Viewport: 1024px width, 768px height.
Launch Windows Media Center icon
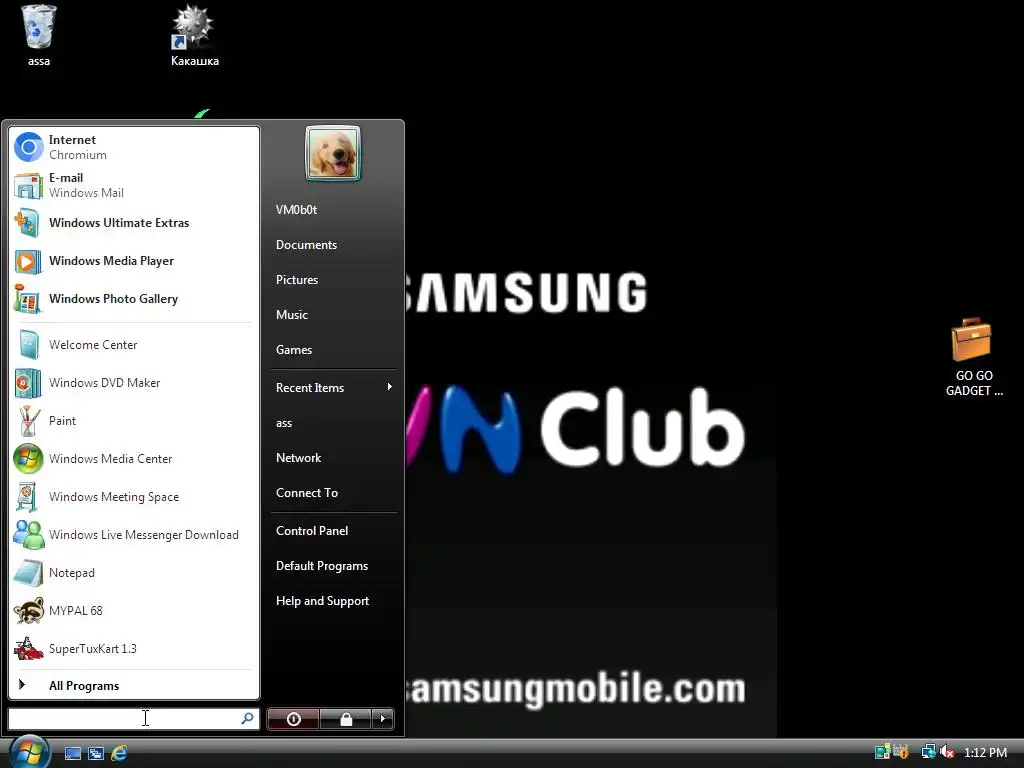pos(29,458)
